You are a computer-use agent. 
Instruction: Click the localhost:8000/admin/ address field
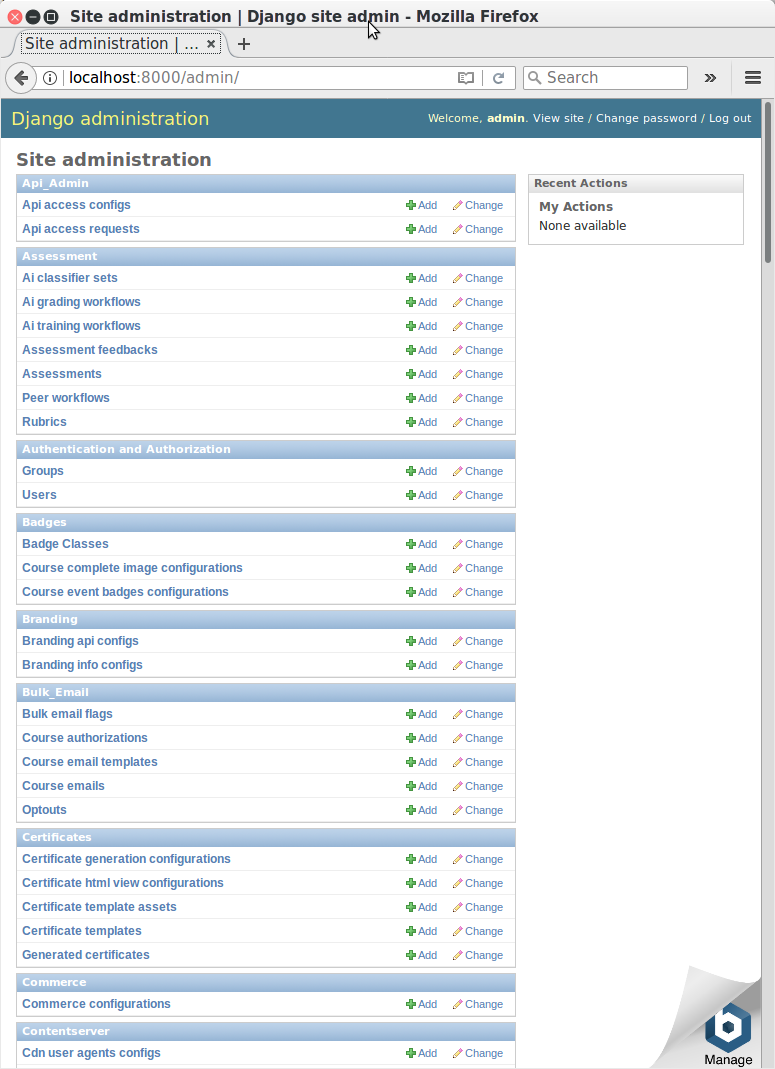[259, 78]
